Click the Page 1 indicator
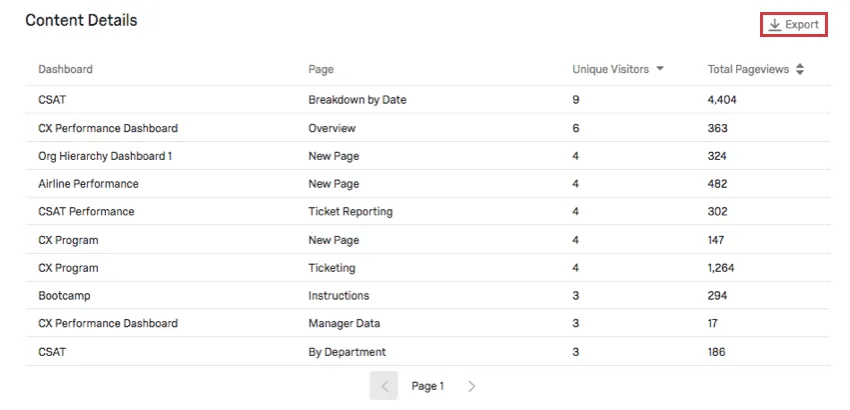This screenshot has height=410, width=850. 427,386
